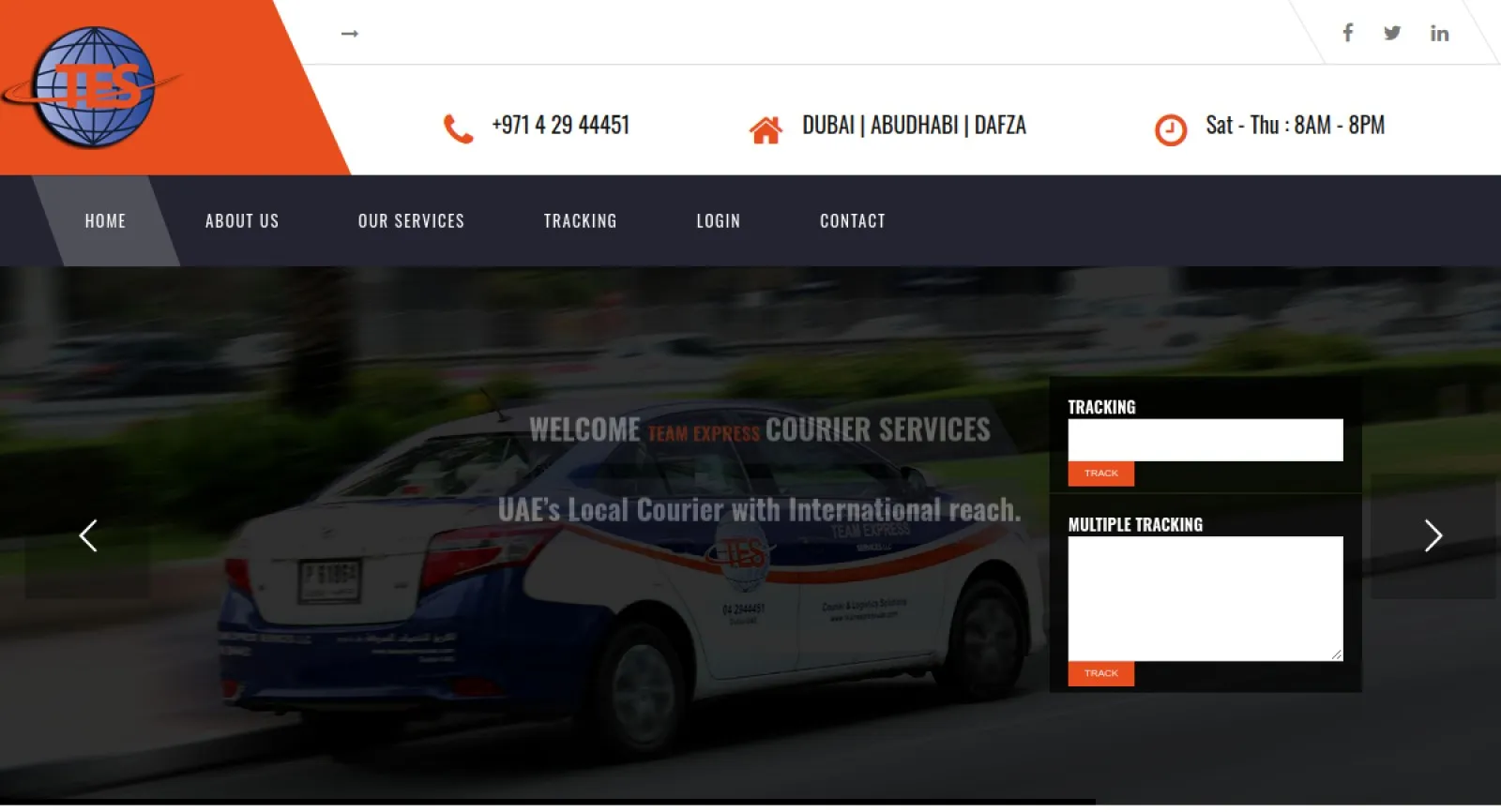Click the orange clock hours icon
Screen dimensions: 1501x812
(x=1170, y=129)
